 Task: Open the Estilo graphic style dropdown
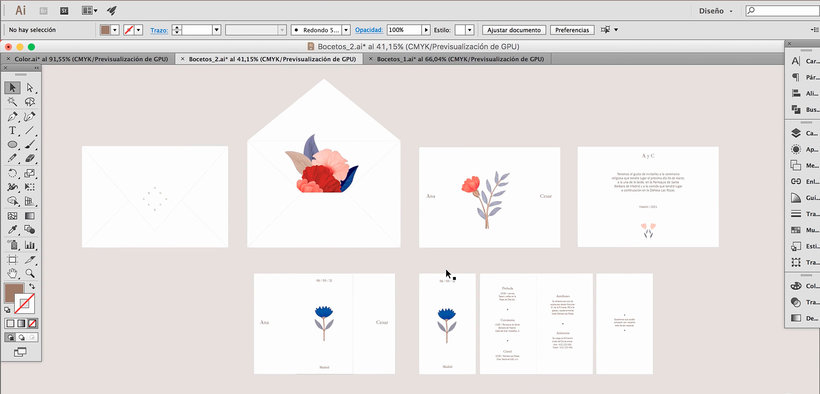(470, 30)
